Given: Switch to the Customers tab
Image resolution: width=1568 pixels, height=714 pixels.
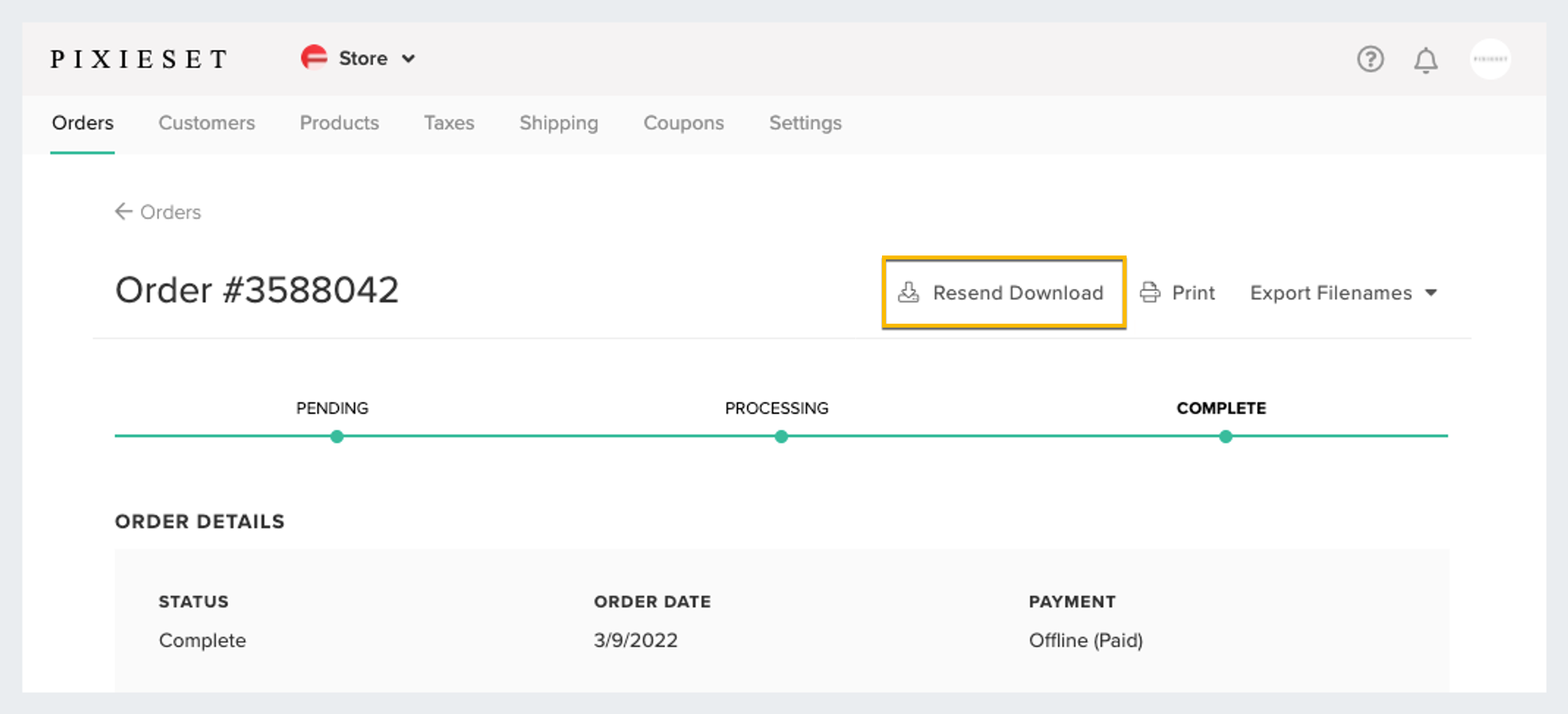Looking at the screenshot, I should coord(206,123).
